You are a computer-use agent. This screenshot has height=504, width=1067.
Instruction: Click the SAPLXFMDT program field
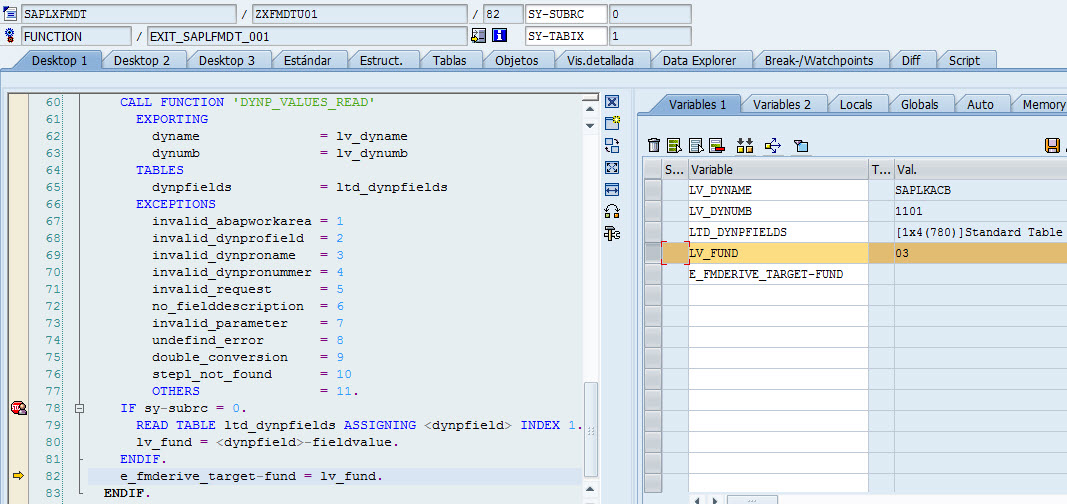129,14
